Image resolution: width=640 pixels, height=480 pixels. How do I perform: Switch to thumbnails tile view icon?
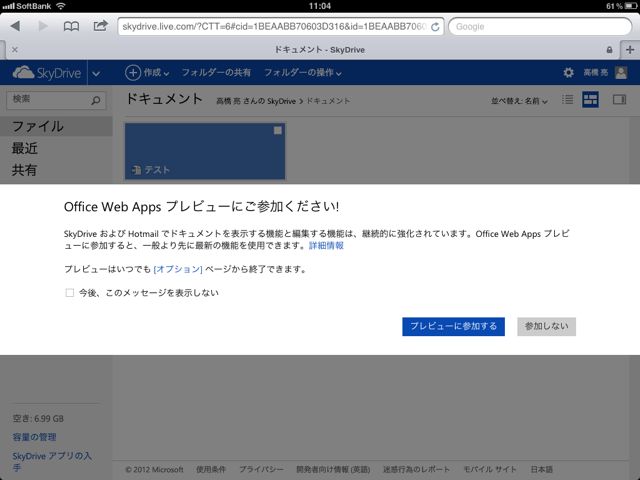590,99
